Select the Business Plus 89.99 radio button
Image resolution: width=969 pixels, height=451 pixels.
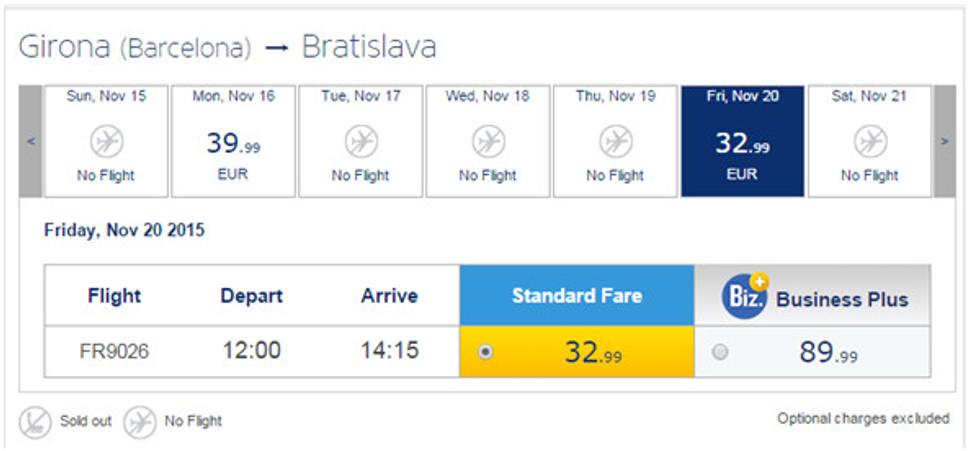click(x=719, y=352)
